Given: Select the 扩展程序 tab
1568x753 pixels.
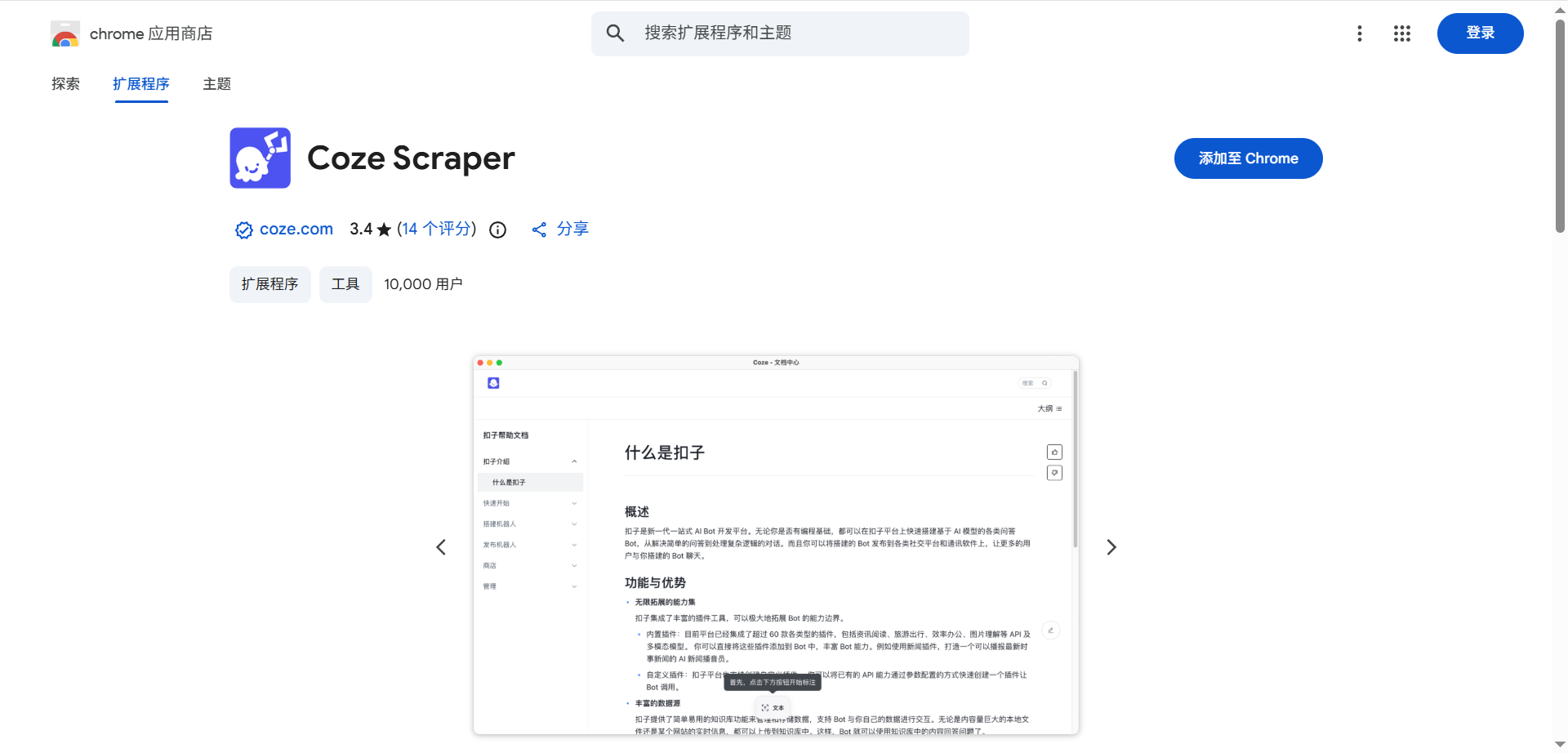Looking at the screenshot, I should [x=141, y=84].
